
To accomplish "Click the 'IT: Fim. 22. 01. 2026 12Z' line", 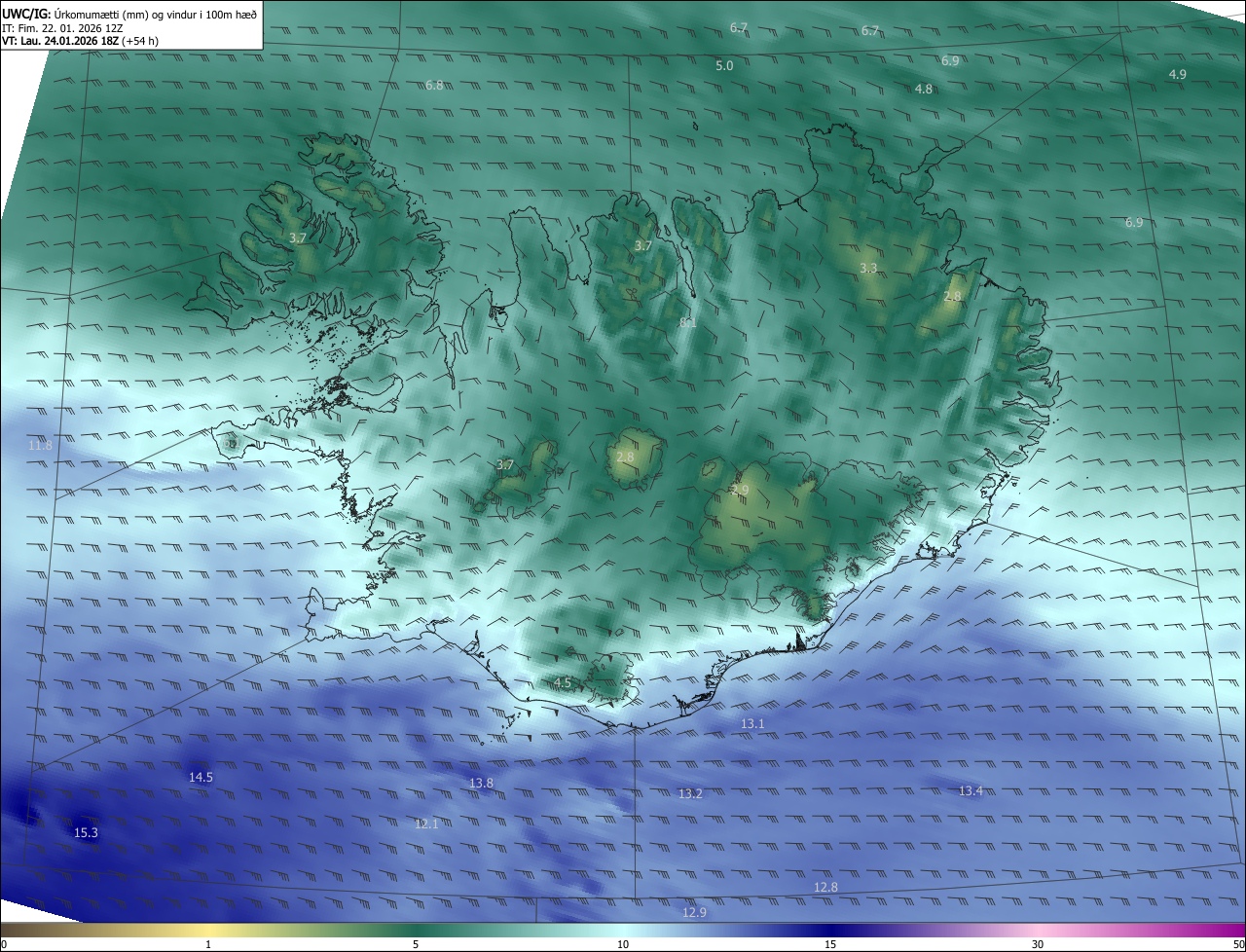I will click(62, 28).
